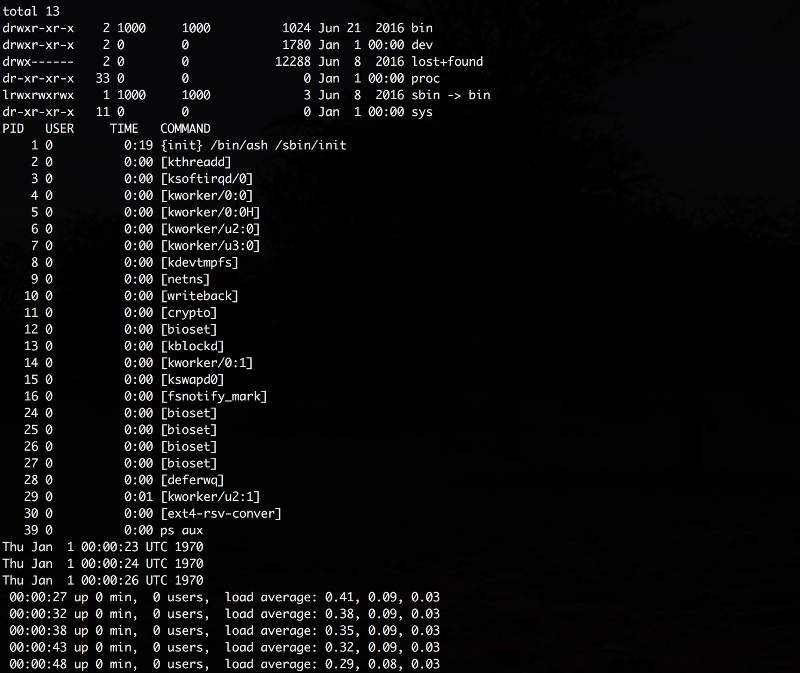The width and height of the screenshot is (800, 673).
Task: Click the COMMAND column header
Action: [185, 129]
